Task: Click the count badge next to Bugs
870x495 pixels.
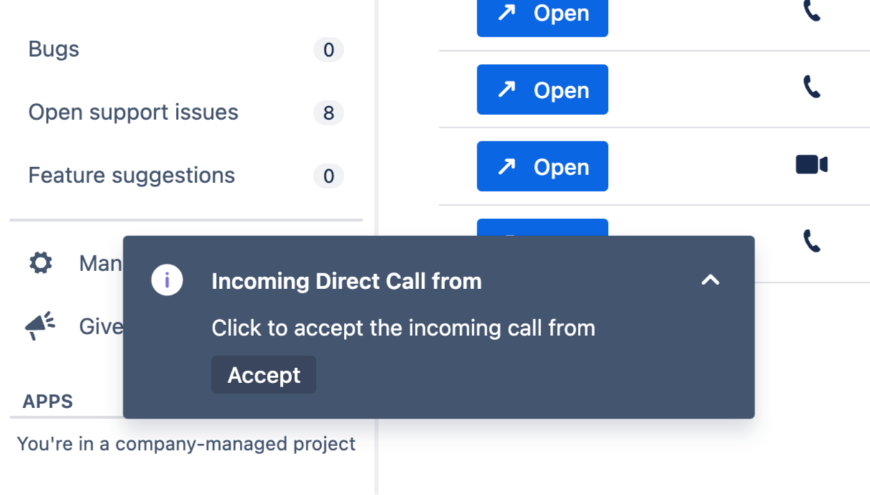Action: coord(328,50)
